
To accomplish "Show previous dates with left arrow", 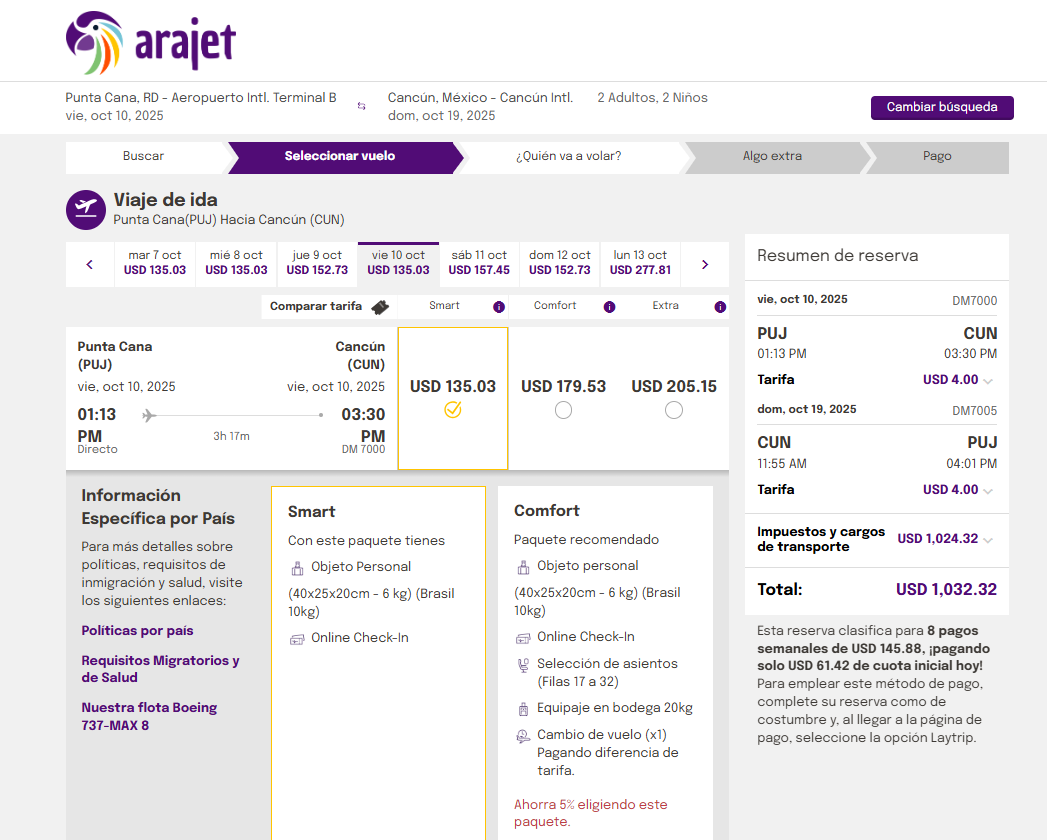I will click(89, 264).
